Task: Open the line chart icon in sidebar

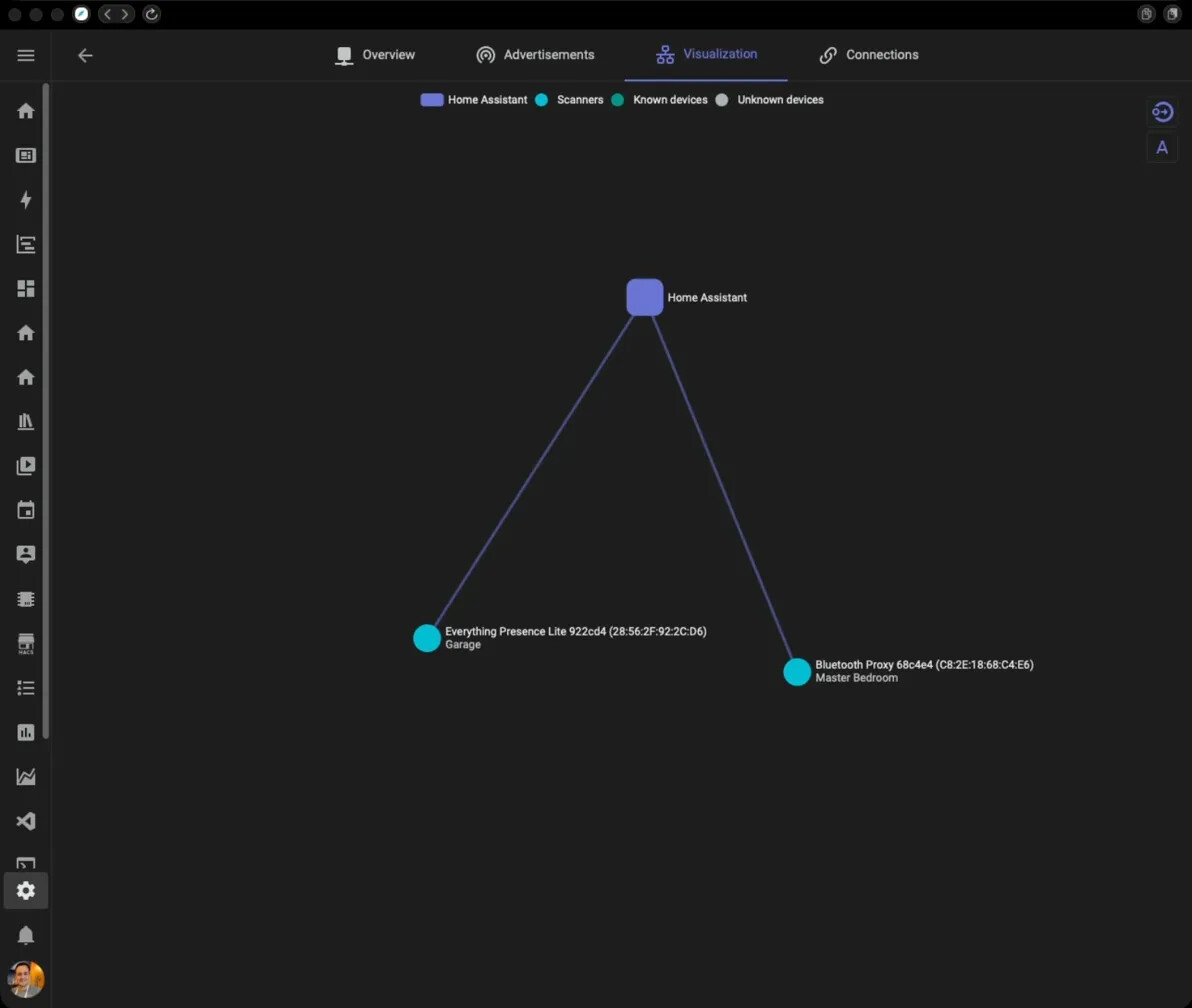Action: (x=26, y=776)
